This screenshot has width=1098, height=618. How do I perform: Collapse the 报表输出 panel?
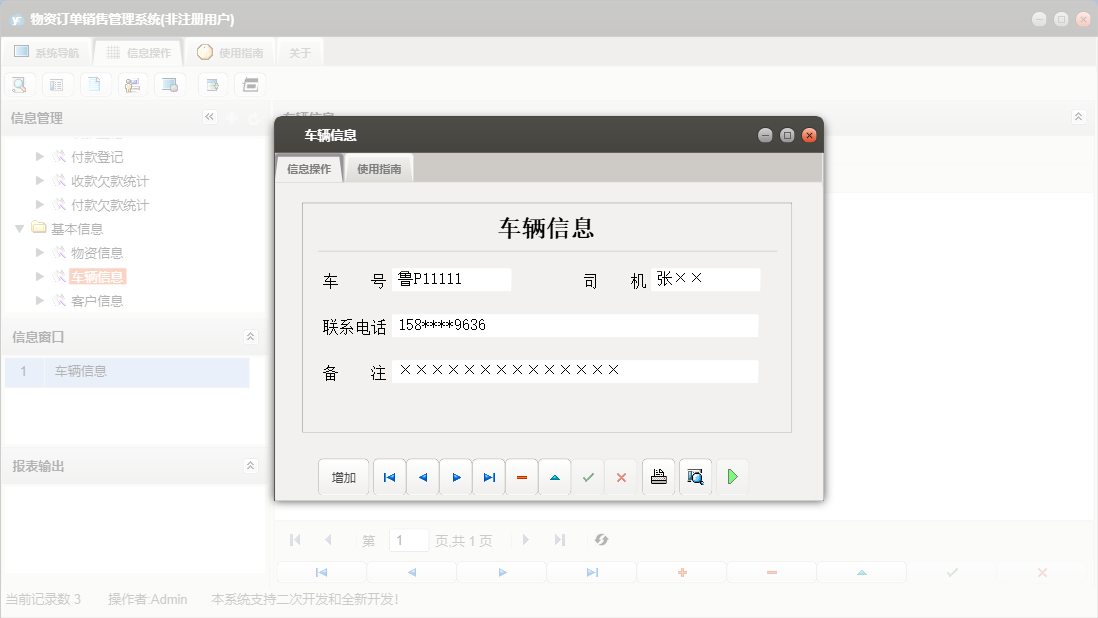pos(250,464)
